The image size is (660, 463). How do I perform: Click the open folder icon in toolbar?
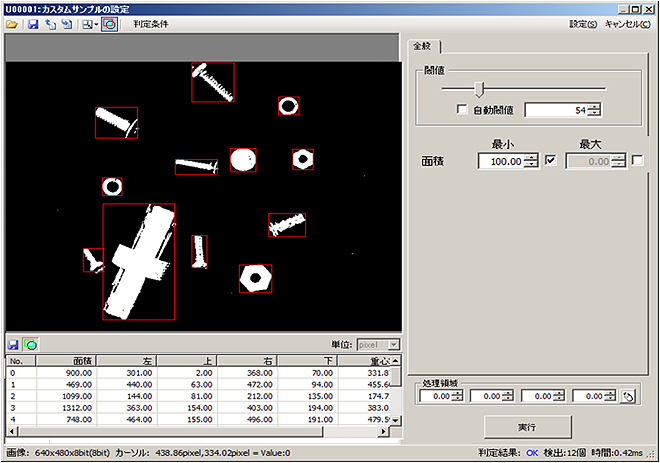(11, 23)
